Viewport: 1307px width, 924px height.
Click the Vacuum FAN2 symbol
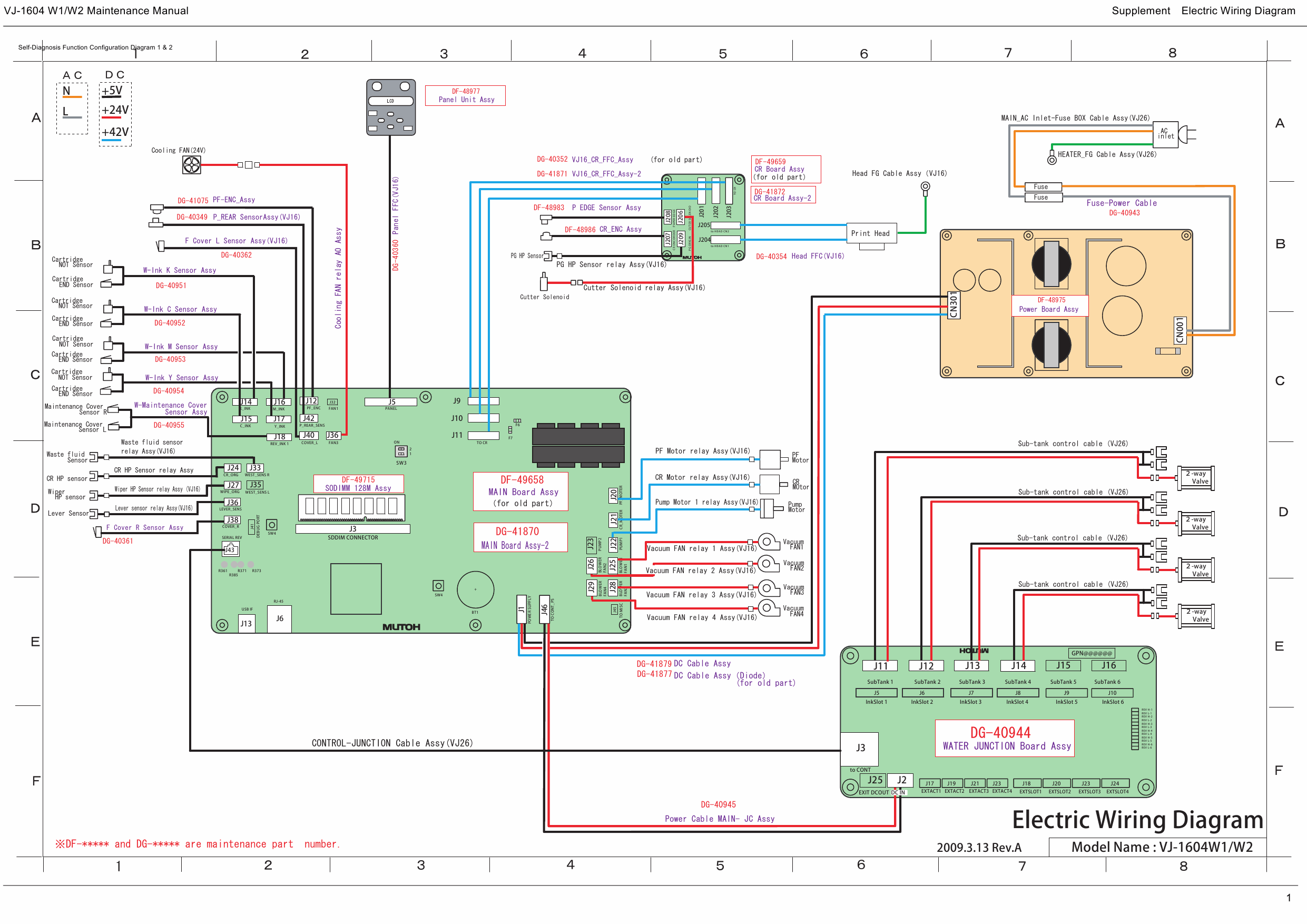(x=768, y=564)
